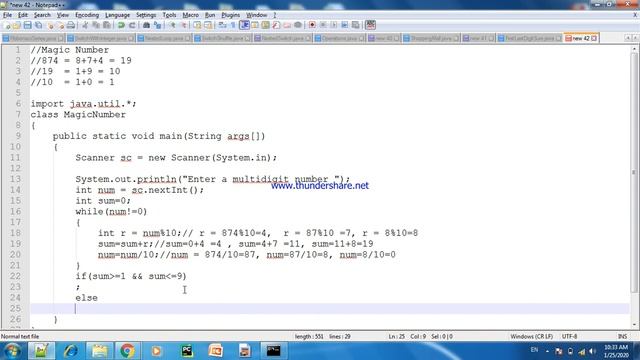Toggle synchronized horizontal scrolling icon
Screen dimensions: 640x360
point(208,25)
